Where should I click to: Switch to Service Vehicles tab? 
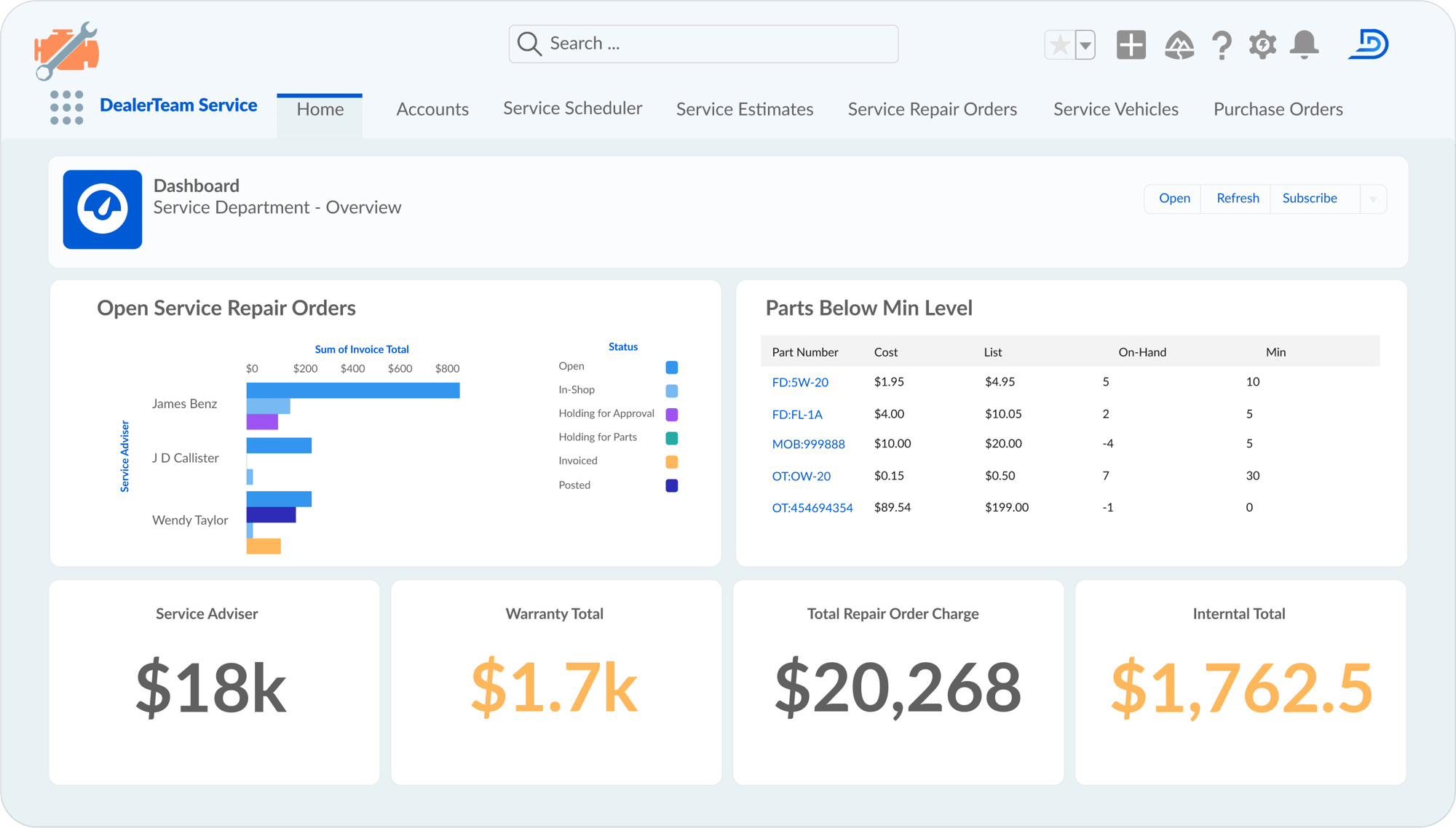point(1116,109)
